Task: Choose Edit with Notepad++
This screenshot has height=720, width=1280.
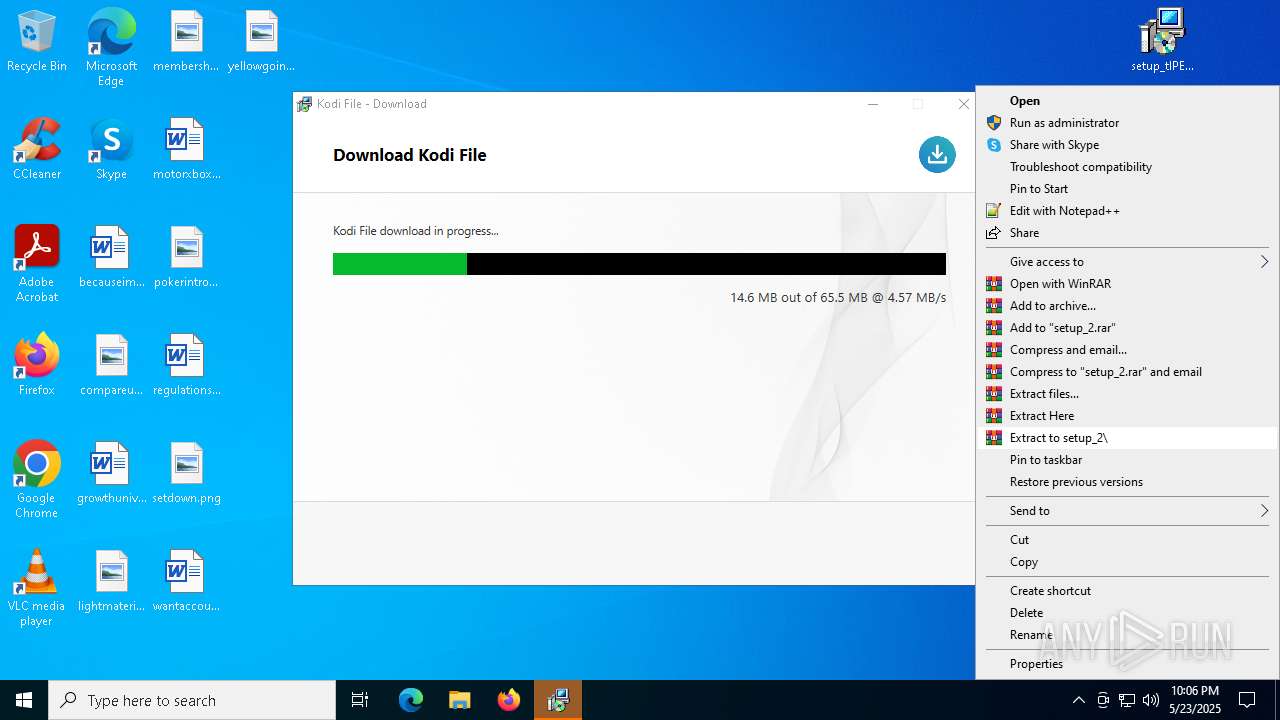Action: click(1127, 211)
